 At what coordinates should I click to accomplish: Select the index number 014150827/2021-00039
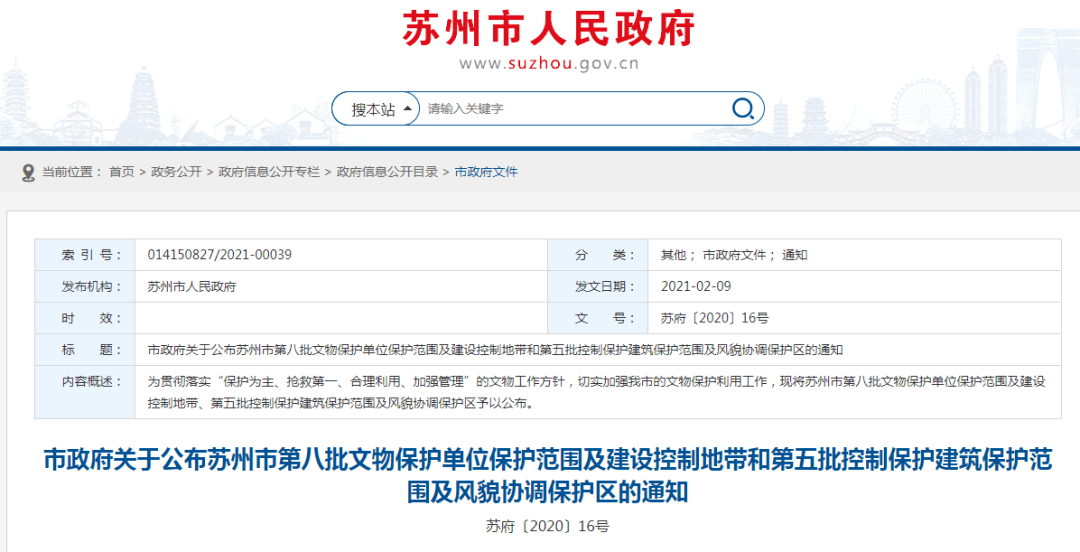coord(220,255)
